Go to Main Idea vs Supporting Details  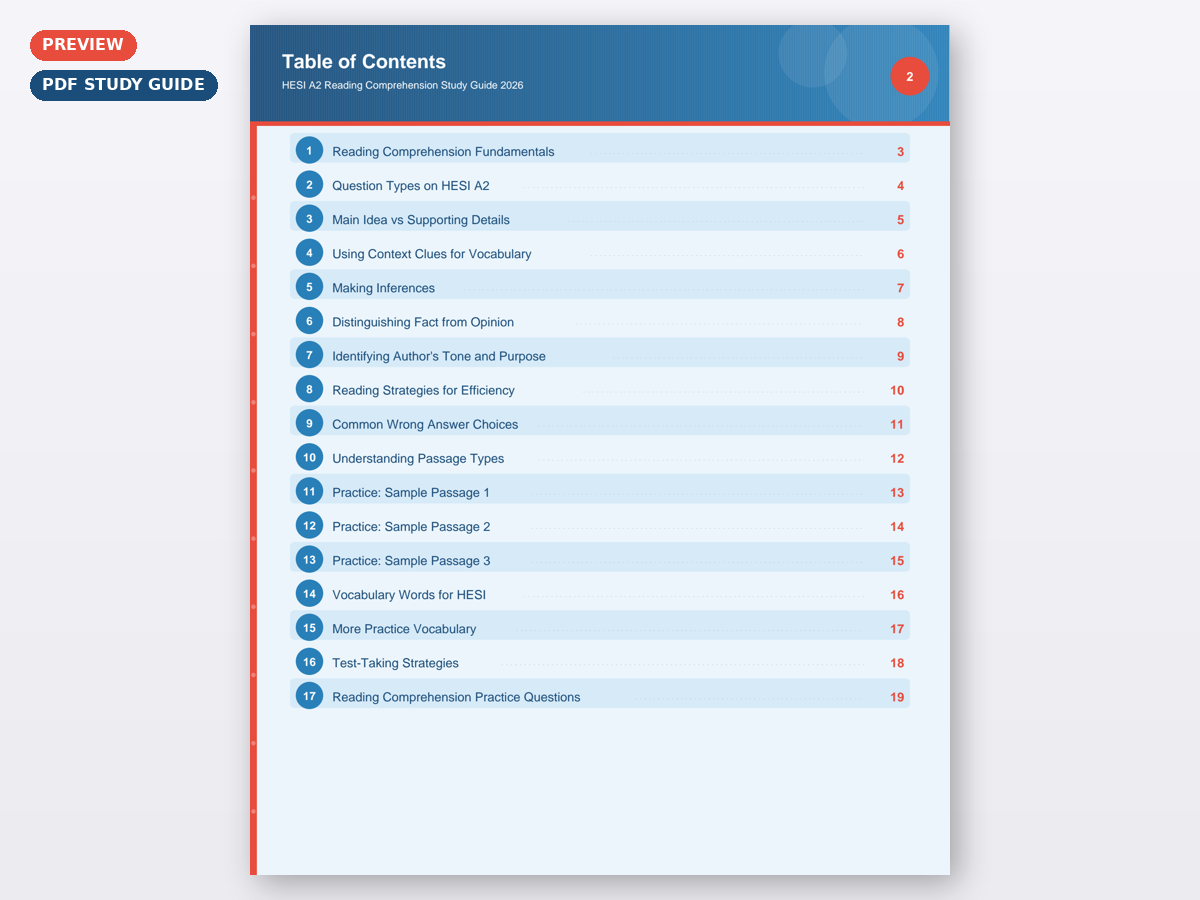click(x=420, y=220)
